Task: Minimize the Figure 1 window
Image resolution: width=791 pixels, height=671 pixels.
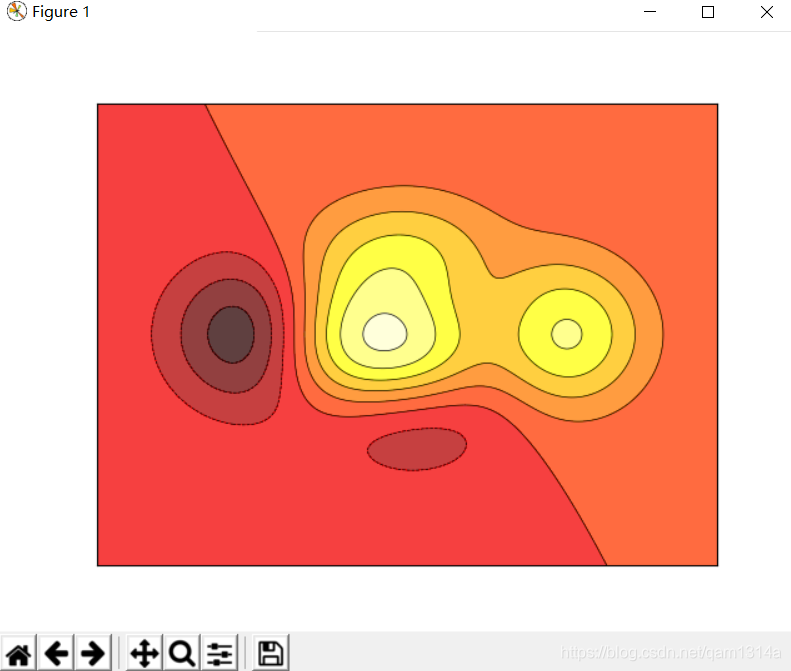Action: (x=650, y=12)
